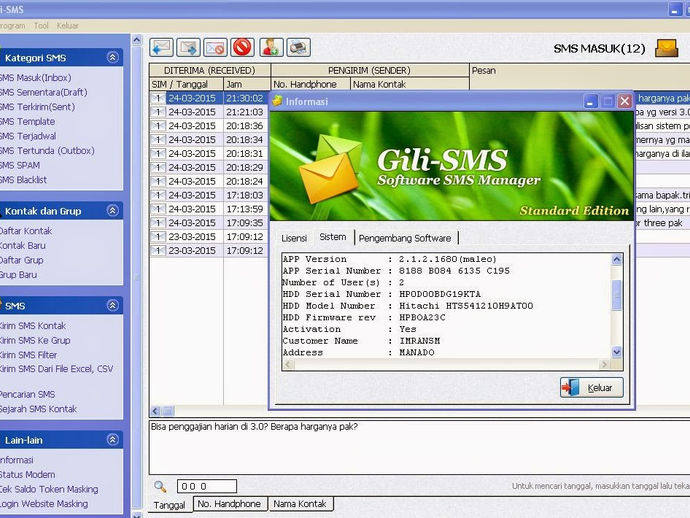Click the reply SMS toolbar icon
690x518 pixels.
point(161,48)
